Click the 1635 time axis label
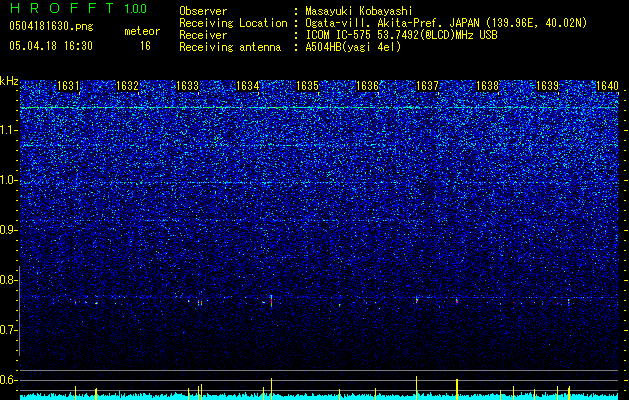The height and width of the screenshot is (400, 629). 307,86
